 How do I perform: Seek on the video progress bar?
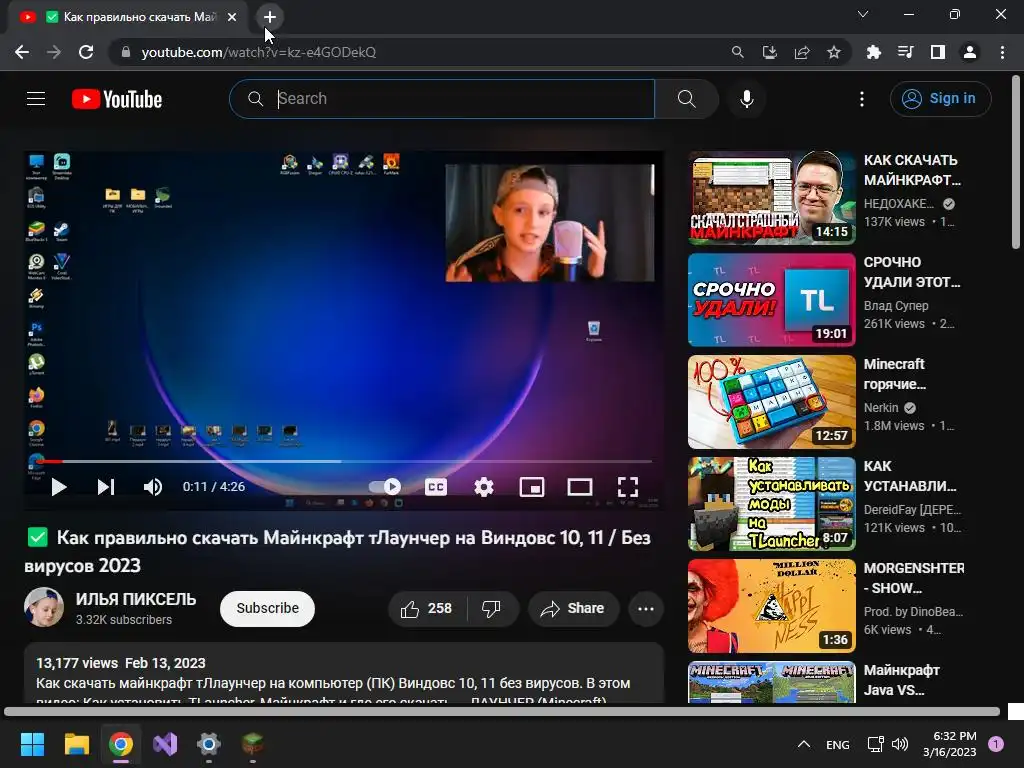(344, 461)
